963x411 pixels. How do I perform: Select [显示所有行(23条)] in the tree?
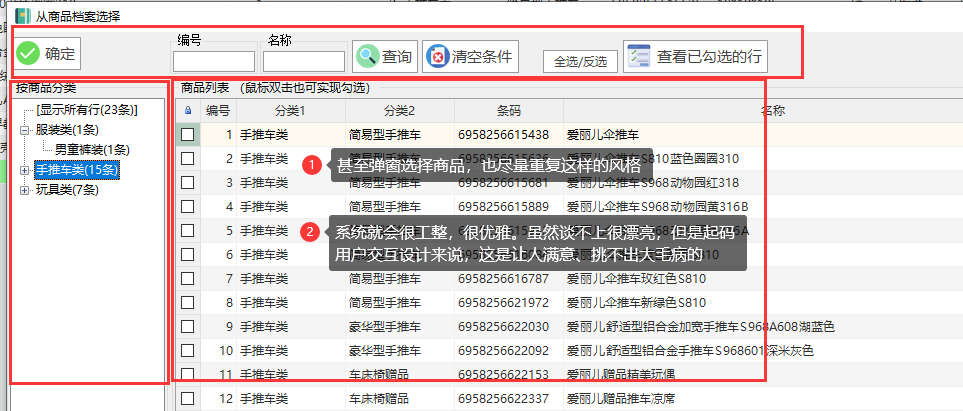point(87,110)
